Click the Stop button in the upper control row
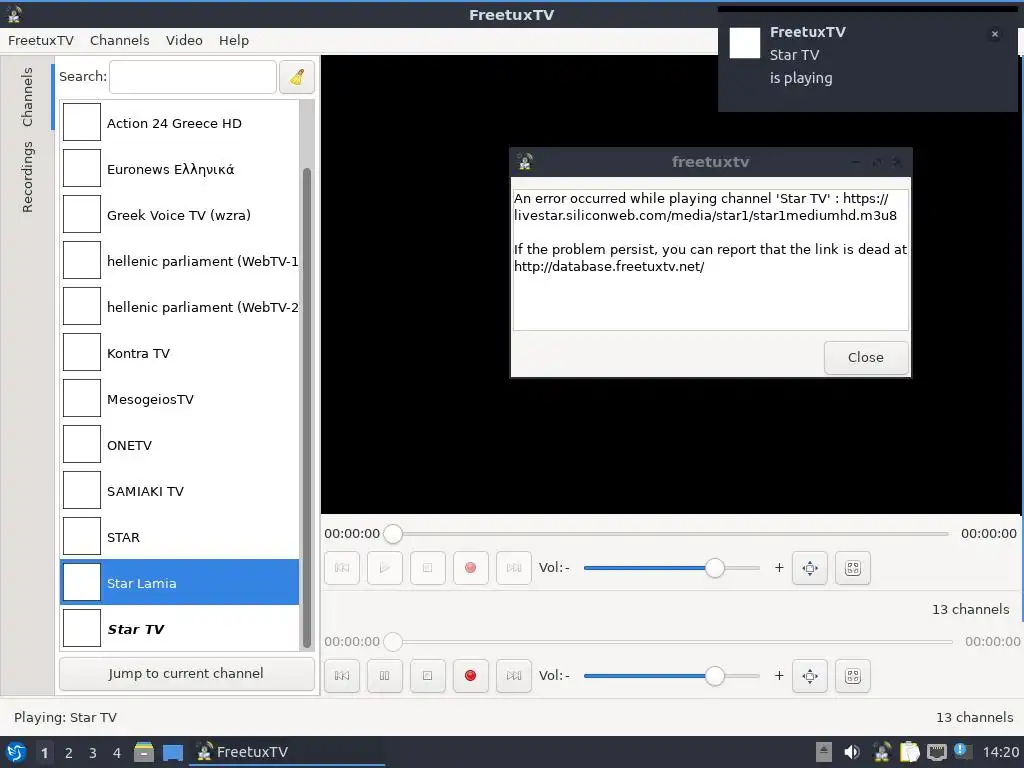 coord(428,568)
